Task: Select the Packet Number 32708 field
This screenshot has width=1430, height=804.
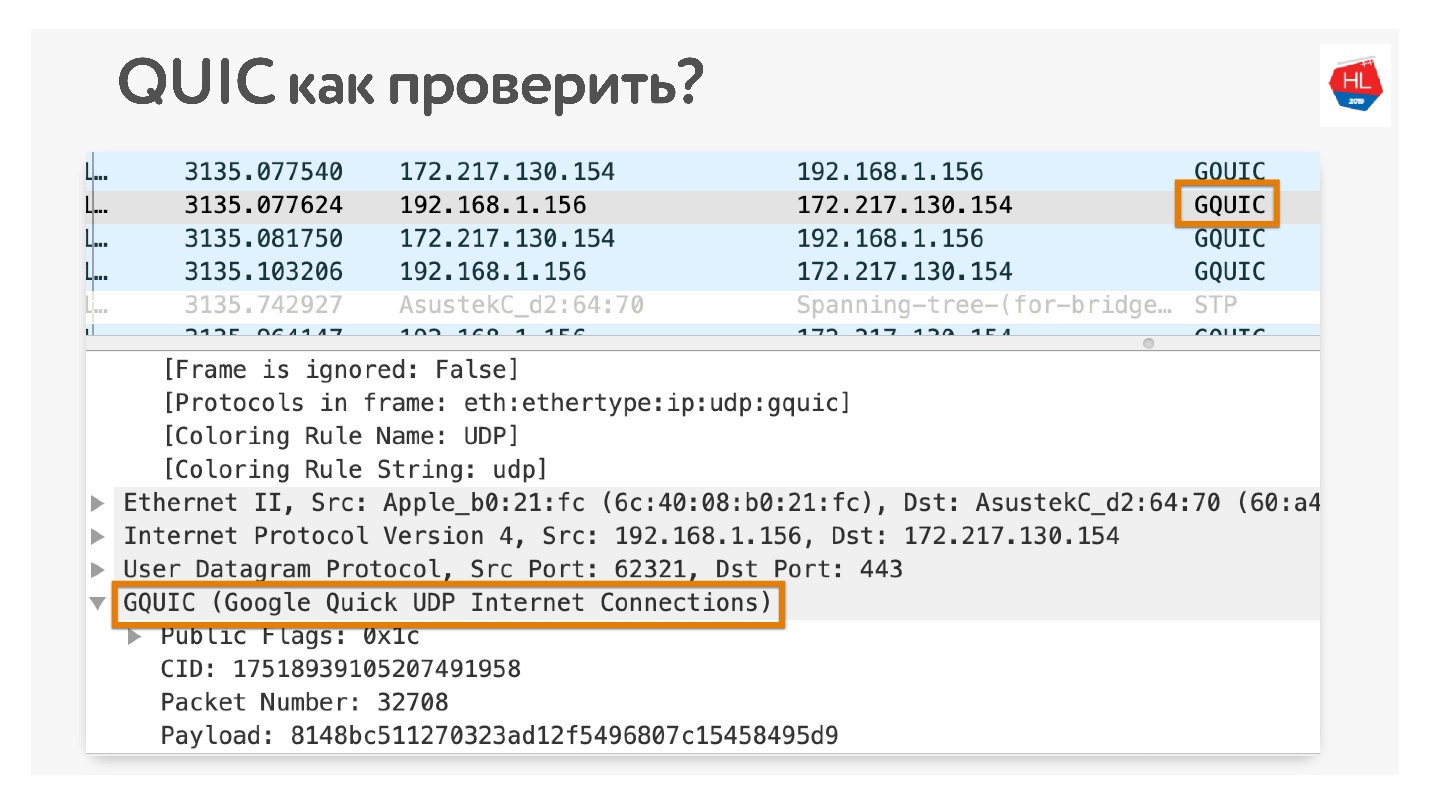Action: coord(305,703)
